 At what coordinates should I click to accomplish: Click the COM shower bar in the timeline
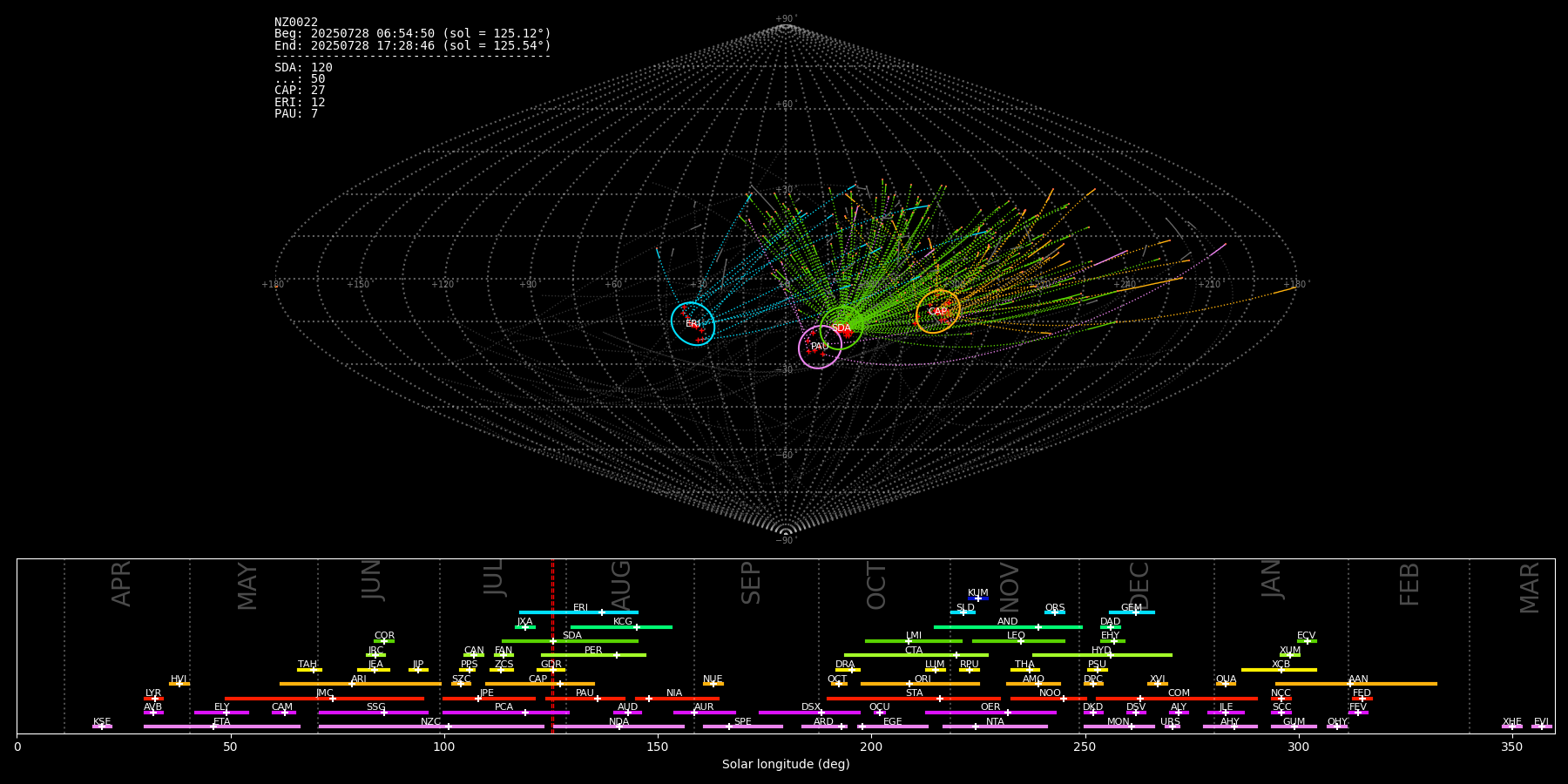point(1177,699)
